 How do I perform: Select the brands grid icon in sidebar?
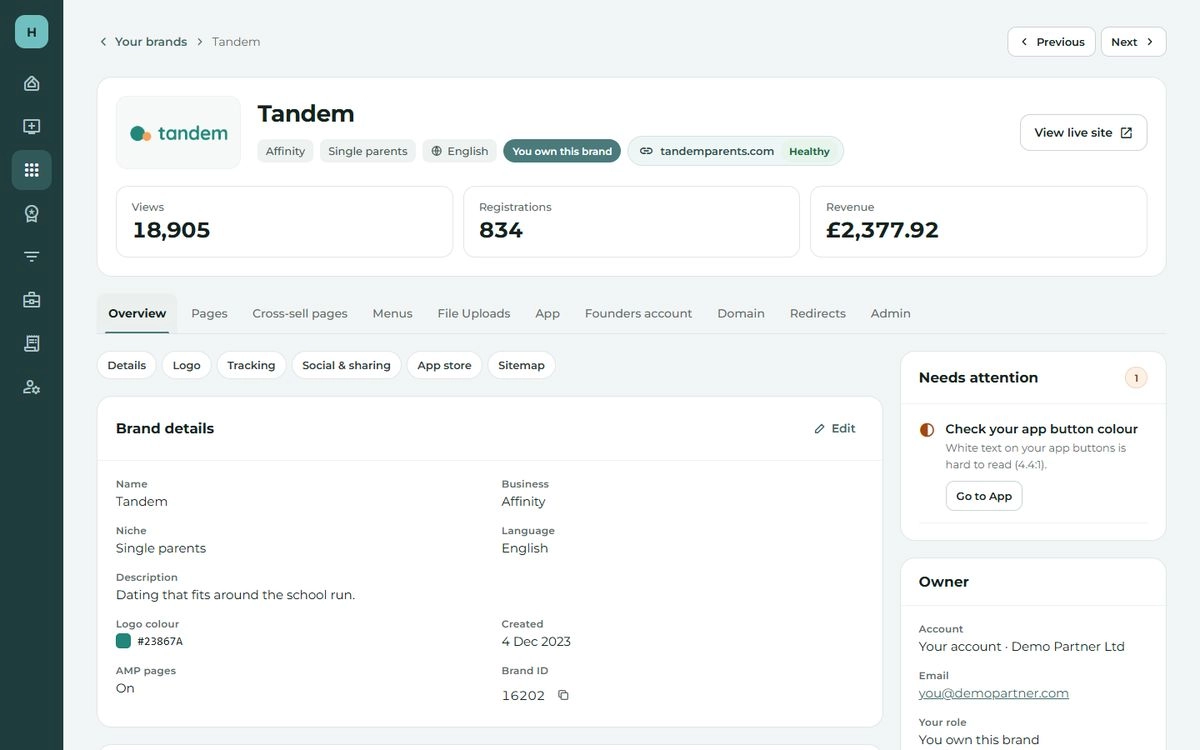tap(31, 170)
